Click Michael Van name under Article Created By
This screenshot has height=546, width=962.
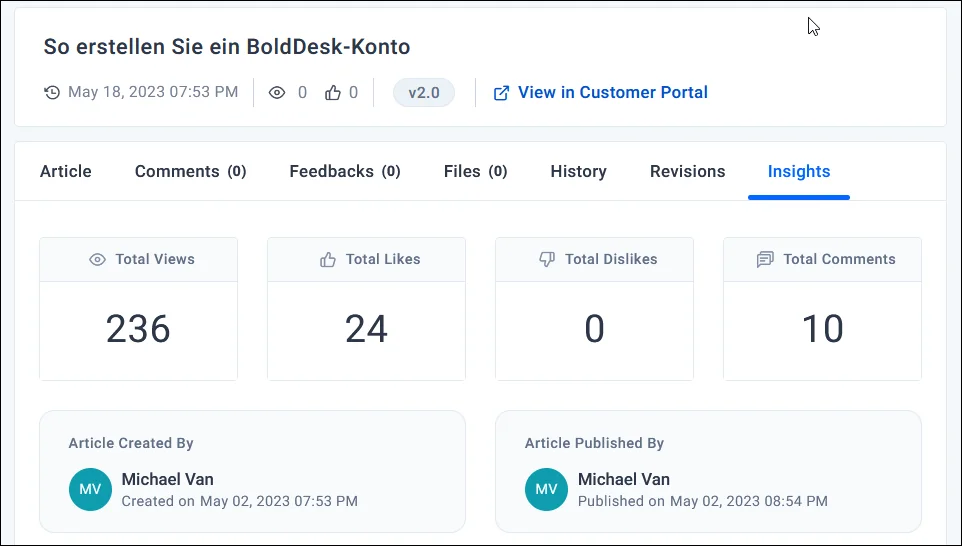coord(167,479)
